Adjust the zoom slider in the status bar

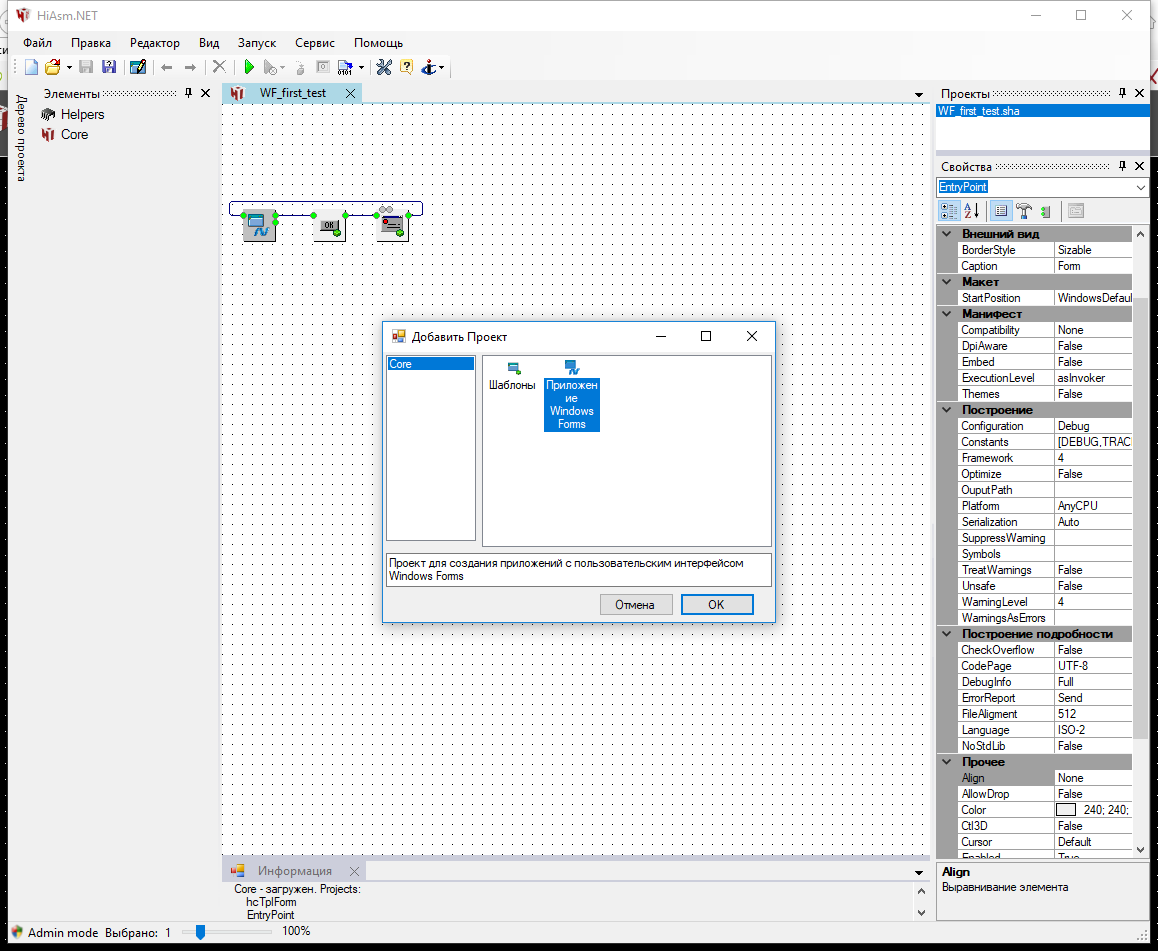click(200, 932)
